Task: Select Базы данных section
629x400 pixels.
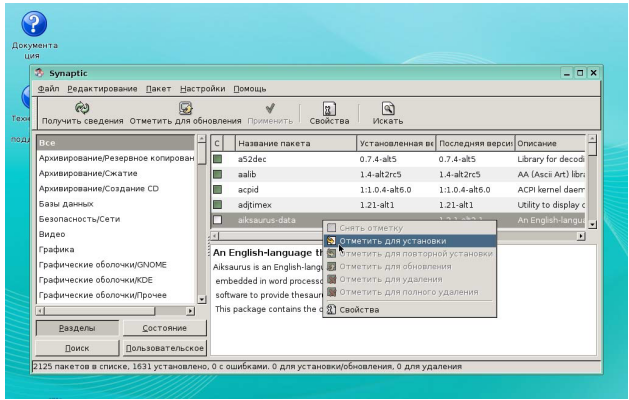Action: (116, 204)
